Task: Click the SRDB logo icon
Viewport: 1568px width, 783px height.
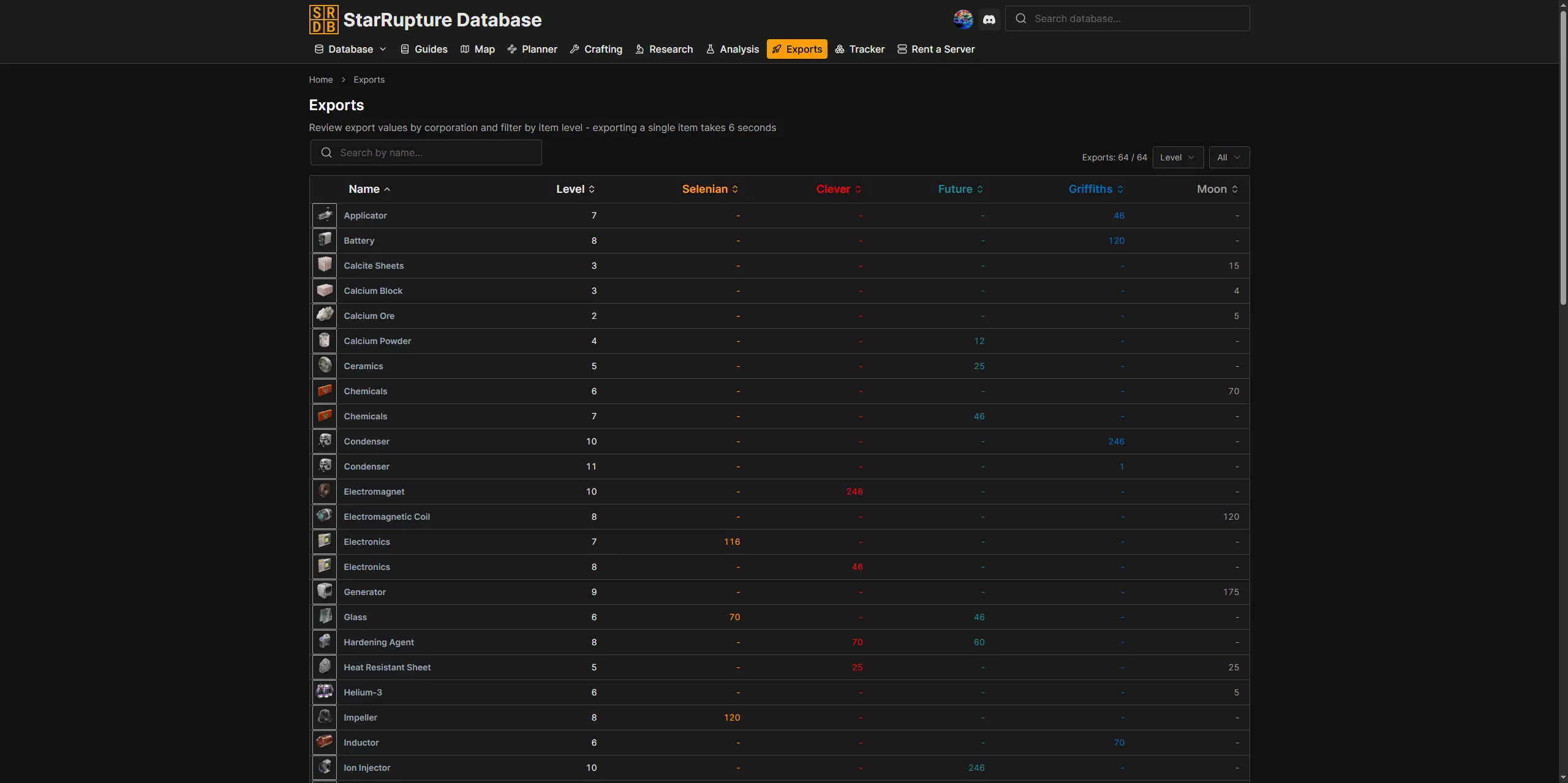Action: 323,20
